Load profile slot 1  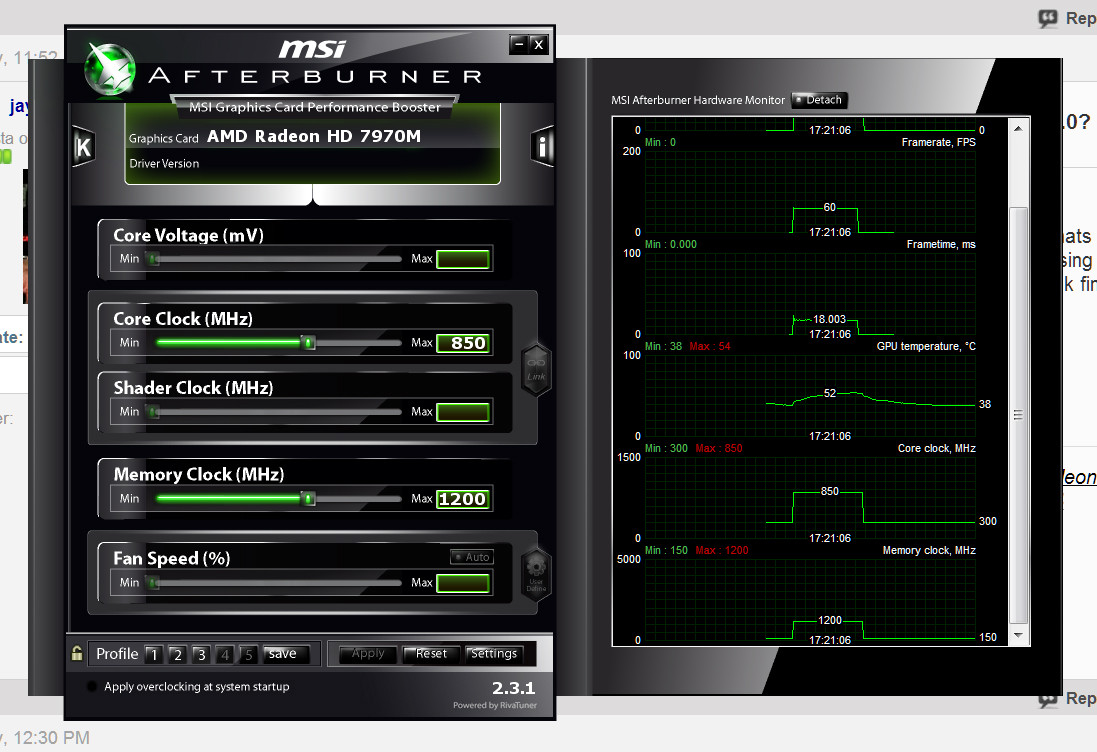click(154, 654)
